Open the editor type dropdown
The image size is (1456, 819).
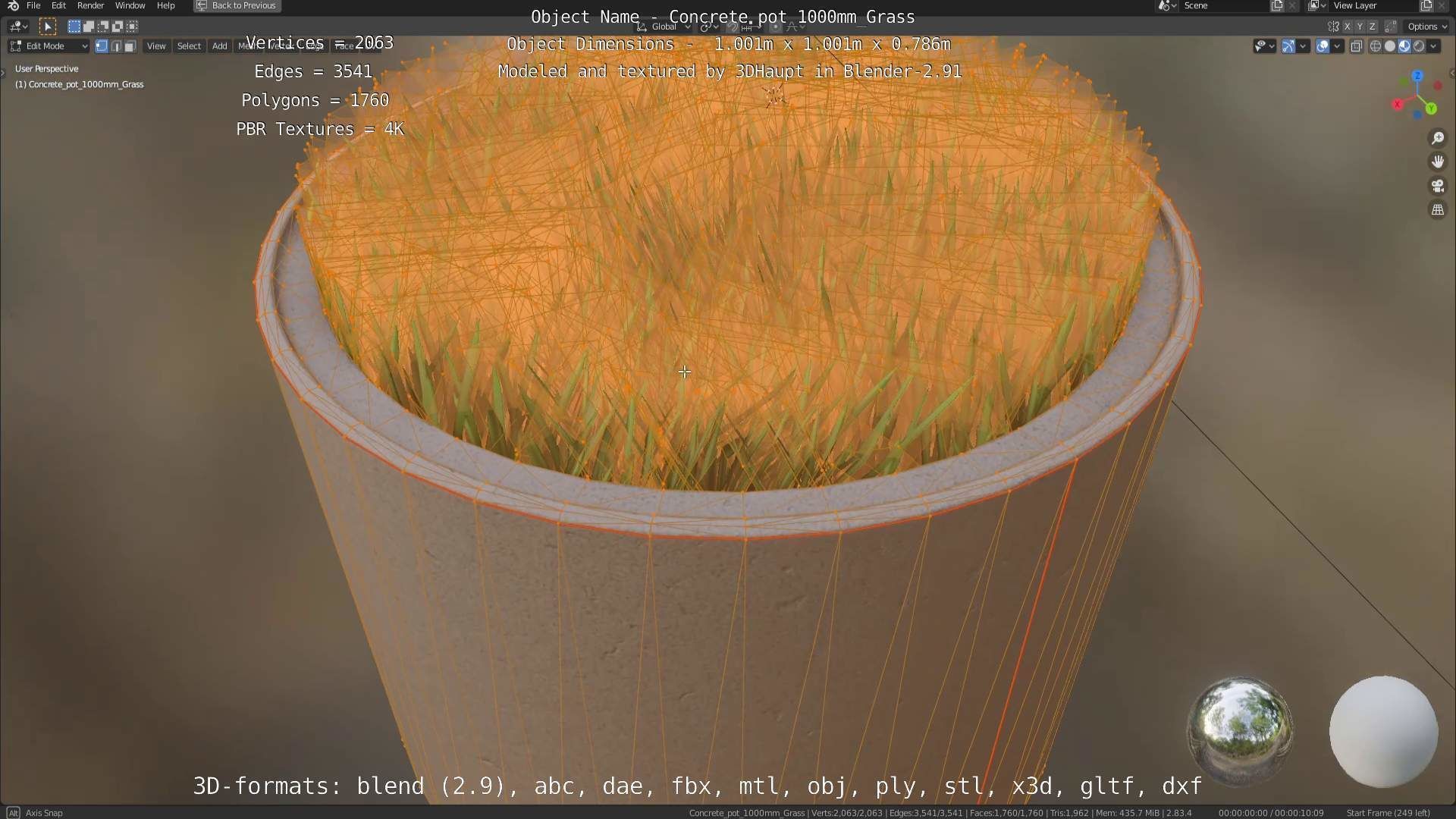tap(18, 27)
